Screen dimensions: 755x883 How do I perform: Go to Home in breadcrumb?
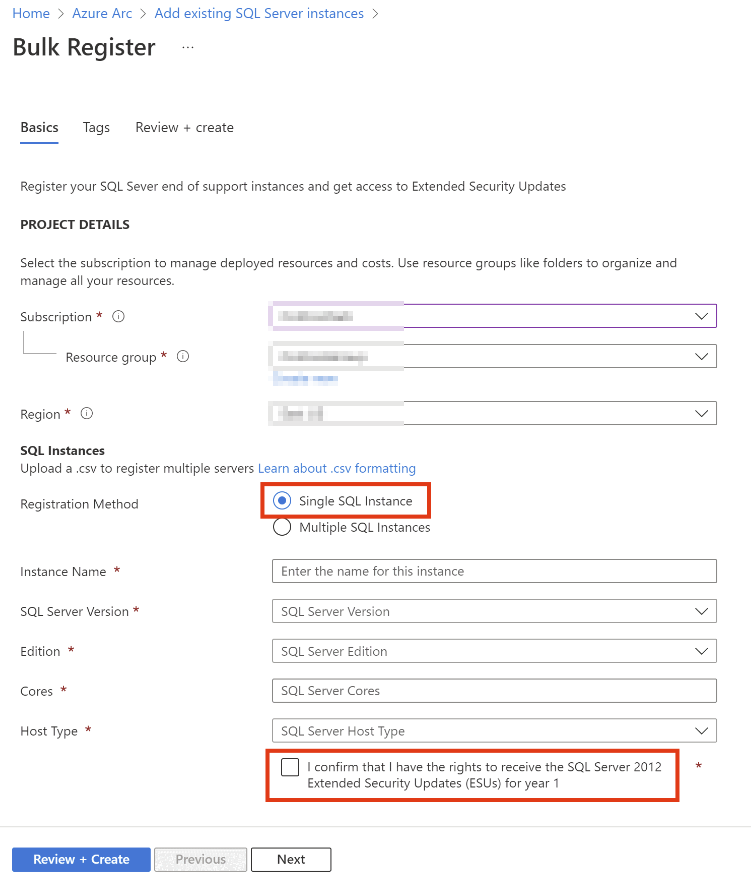pyautogui.click(x=31, y=14)
